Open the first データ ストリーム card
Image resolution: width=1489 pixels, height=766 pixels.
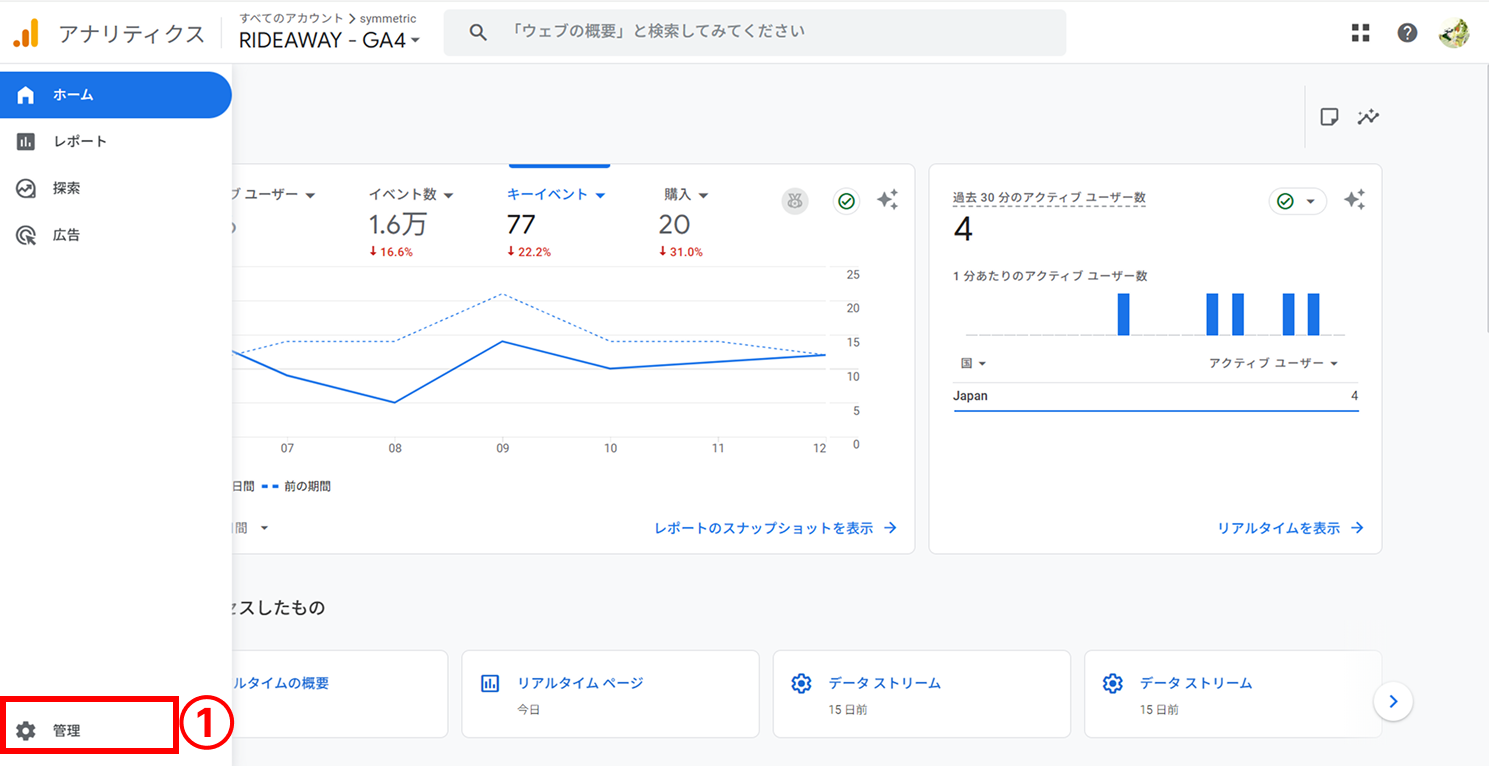[x=922, y=694]
